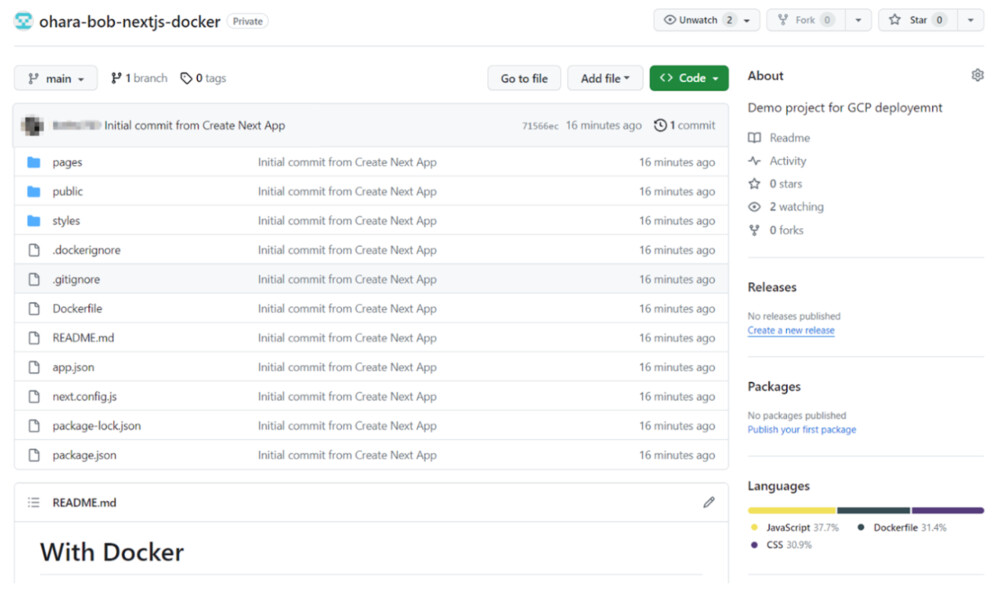Click the commit history clock icon
Image resolution: width=1000 pixels, height=599 pixels.
(660, 126)
